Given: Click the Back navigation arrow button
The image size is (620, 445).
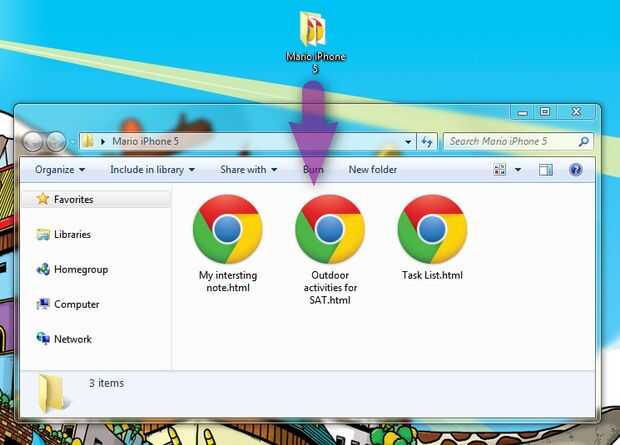Looking at the screenshot, I should (32, 141).
